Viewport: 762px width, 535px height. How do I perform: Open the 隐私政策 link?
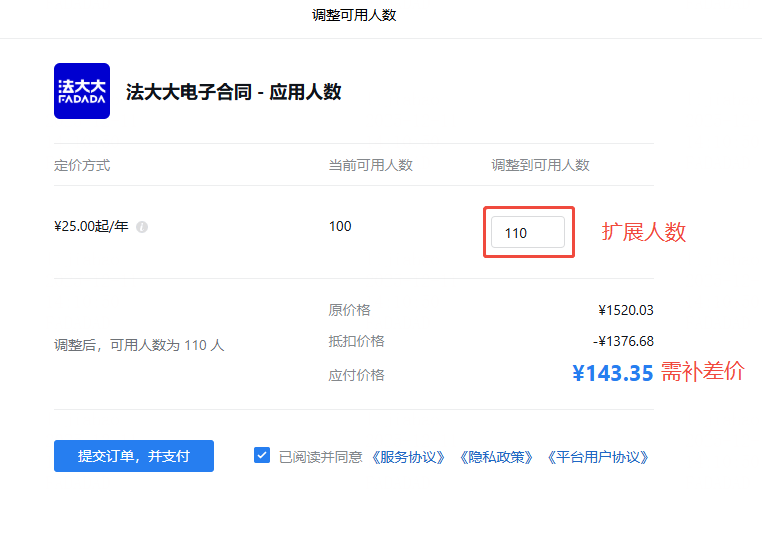point(496,457)
